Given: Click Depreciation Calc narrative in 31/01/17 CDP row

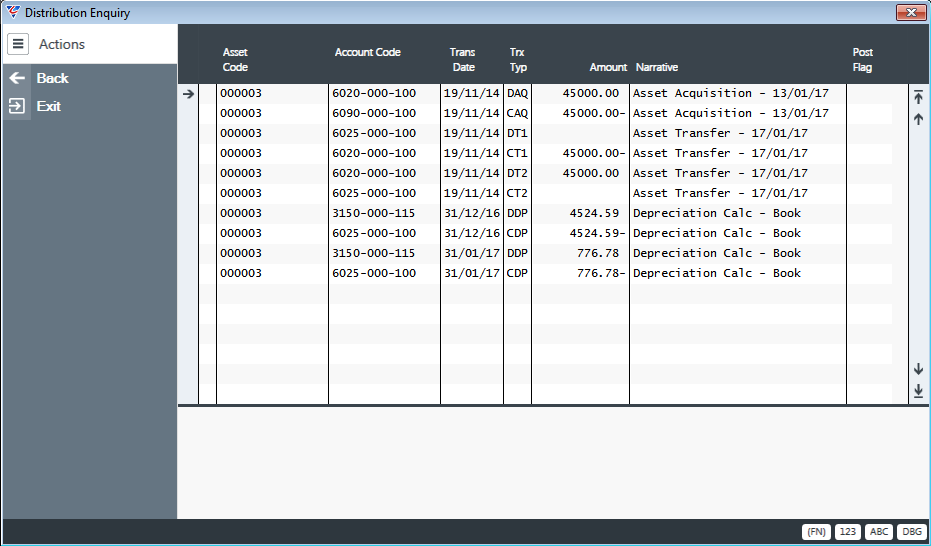Looking at the screenshot, I should click(x=717, y=274).
